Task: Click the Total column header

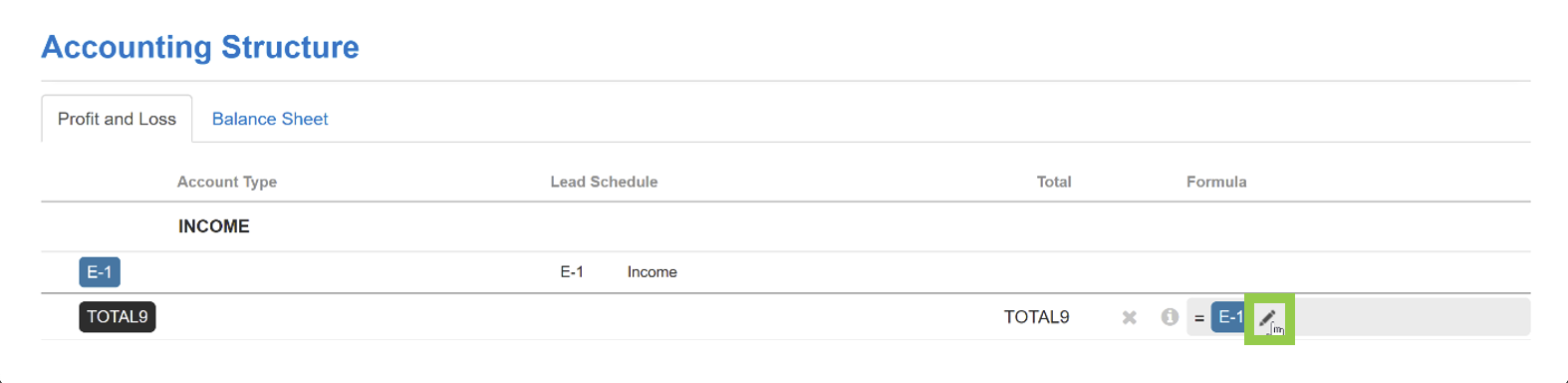Action: (1054, 182)
